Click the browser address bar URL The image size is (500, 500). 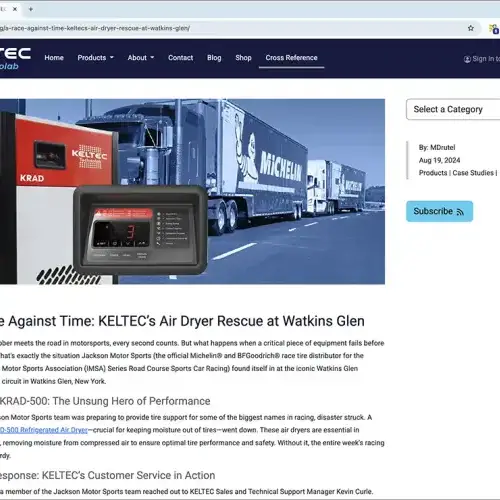pyautogui.click(x=95, y=28)
